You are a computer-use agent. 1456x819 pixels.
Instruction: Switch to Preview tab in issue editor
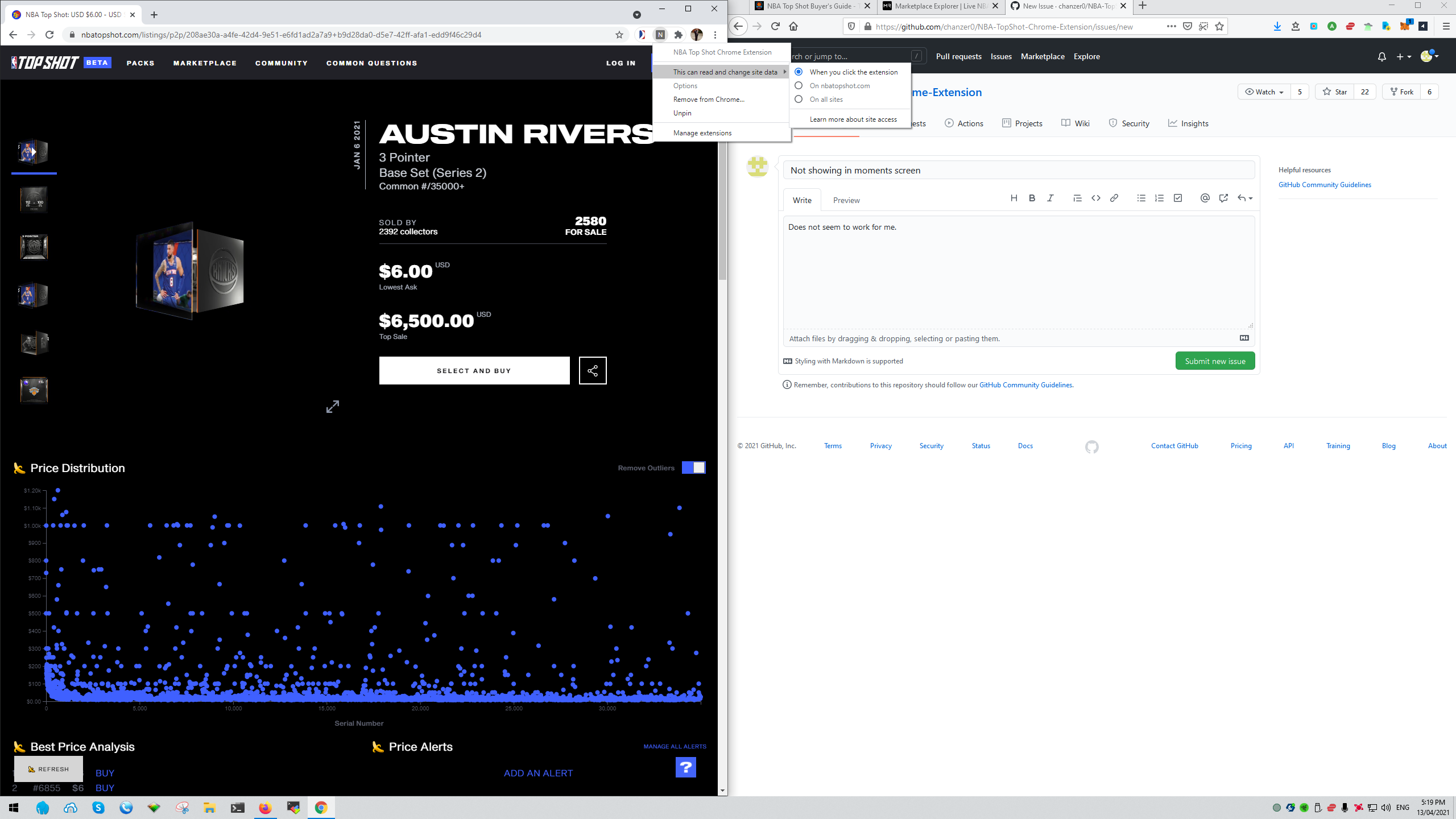tap(846, 200)
